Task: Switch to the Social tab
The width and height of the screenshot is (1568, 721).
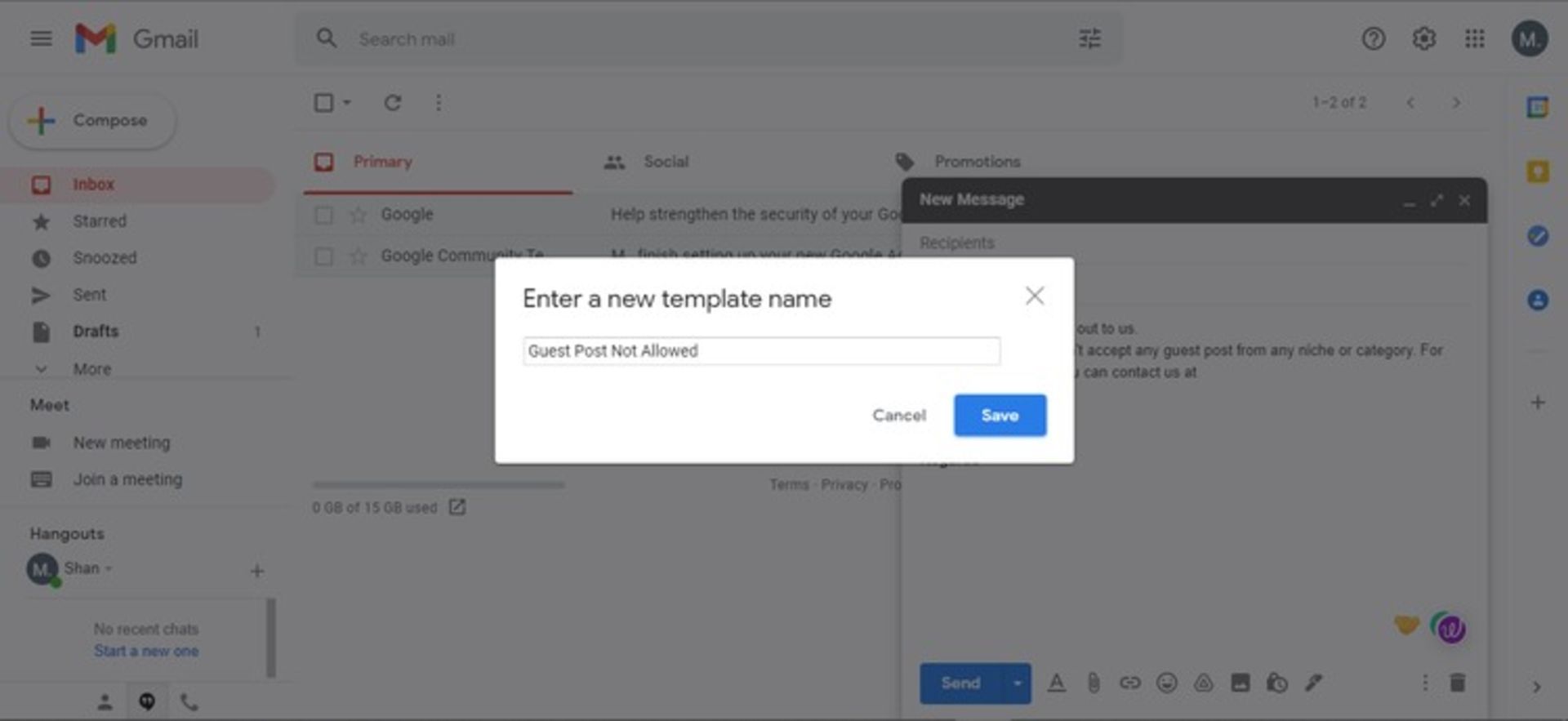Action: [665, 162]
